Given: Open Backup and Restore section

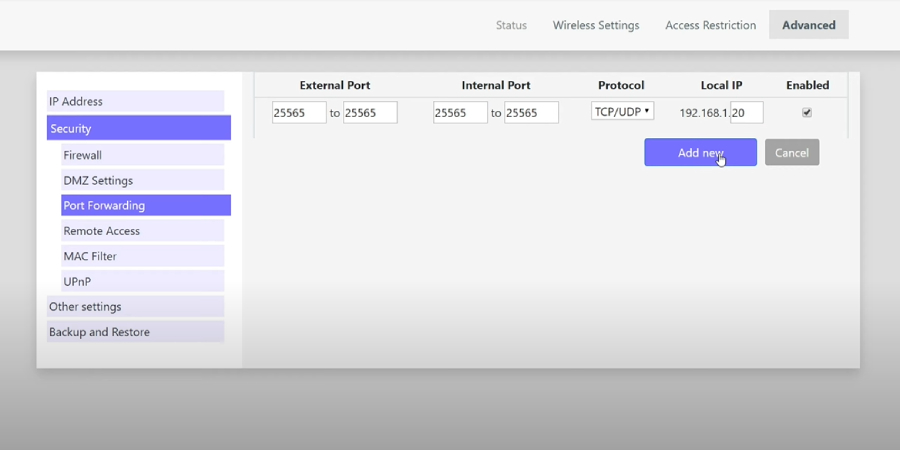Looking at the screenshot, I should click(x=135, y=332).
